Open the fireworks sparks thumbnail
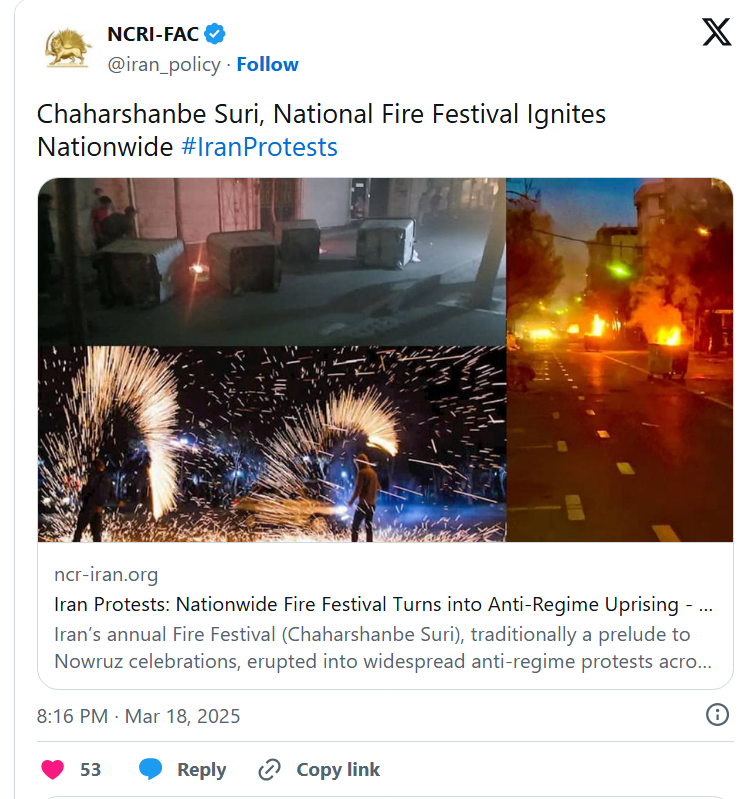 click(272, 444)
